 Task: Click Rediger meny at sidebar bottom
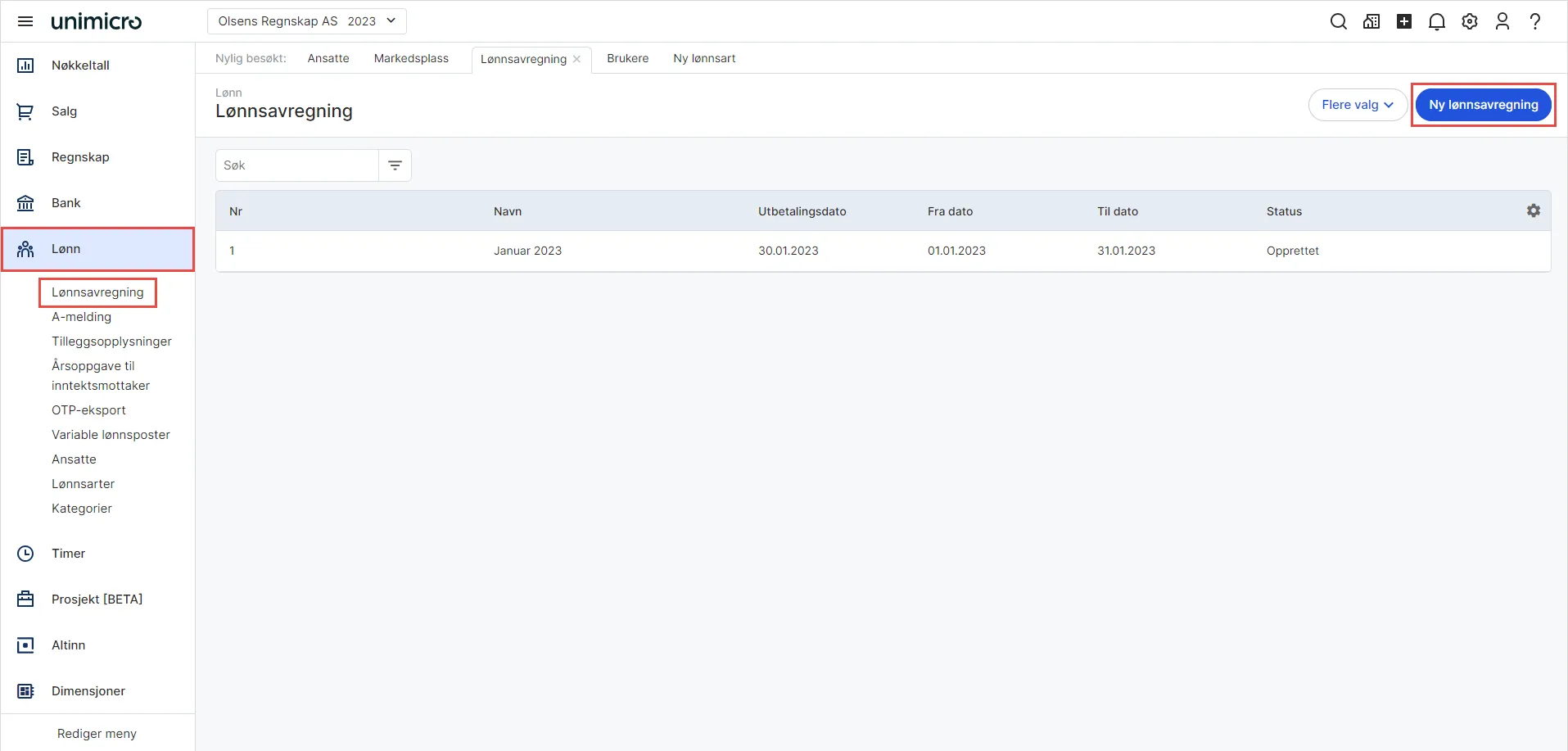click(97, 734)
